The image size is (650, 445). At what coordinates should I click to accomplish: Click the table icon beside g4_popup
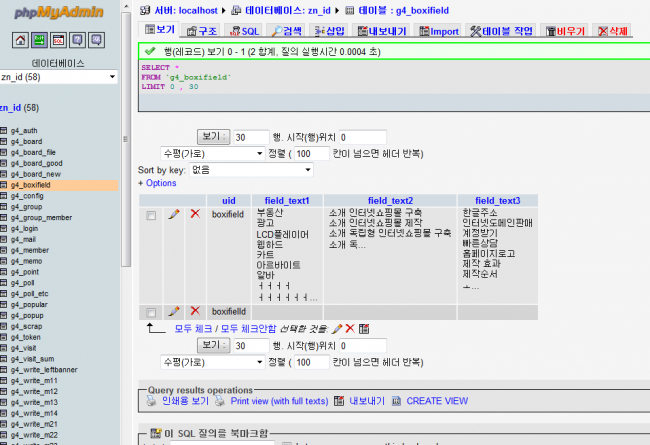[x=3, y=315]
